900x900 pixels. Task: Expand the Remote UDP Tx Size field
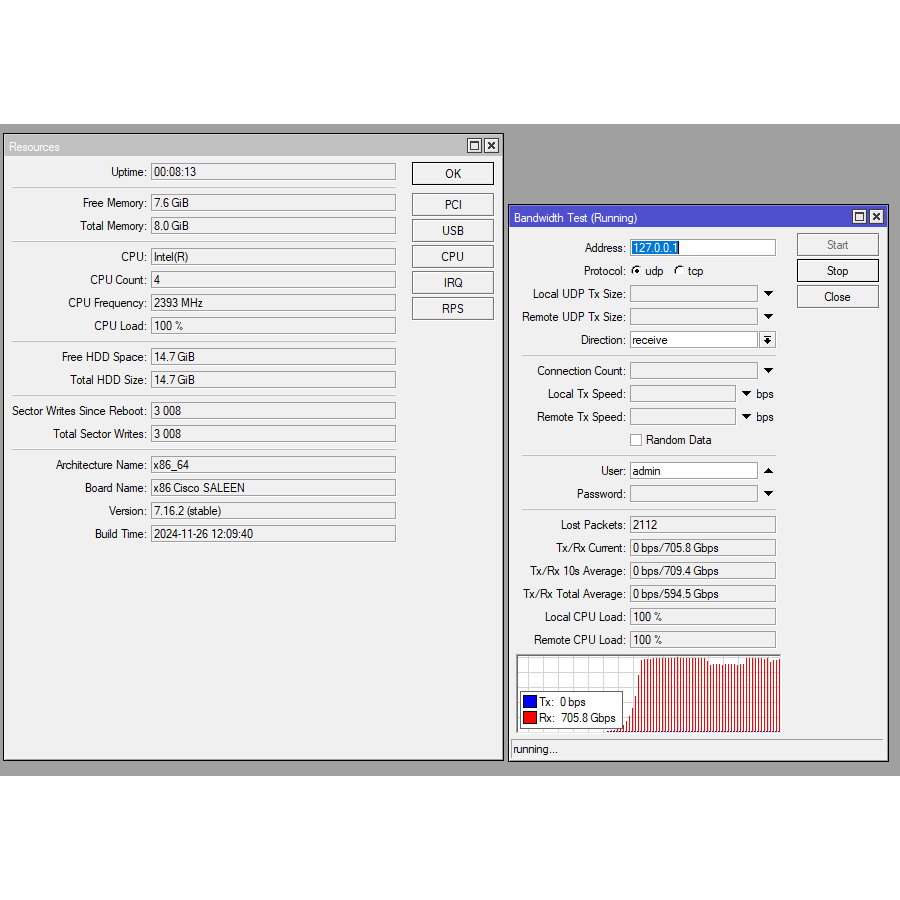tap(768, 317)
